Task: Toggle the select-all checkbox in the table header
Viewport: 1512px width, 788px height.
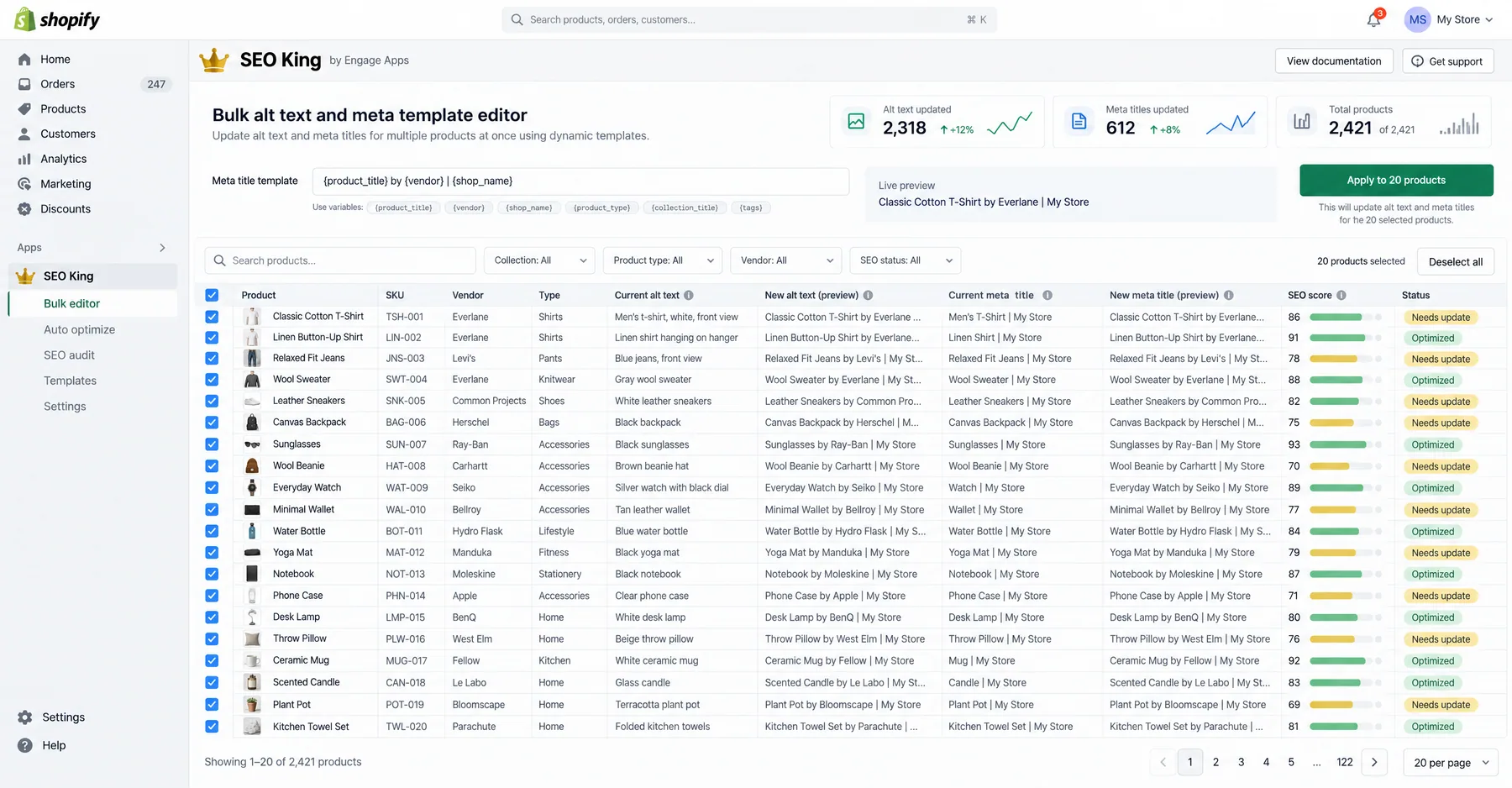Action: point(212,296)
